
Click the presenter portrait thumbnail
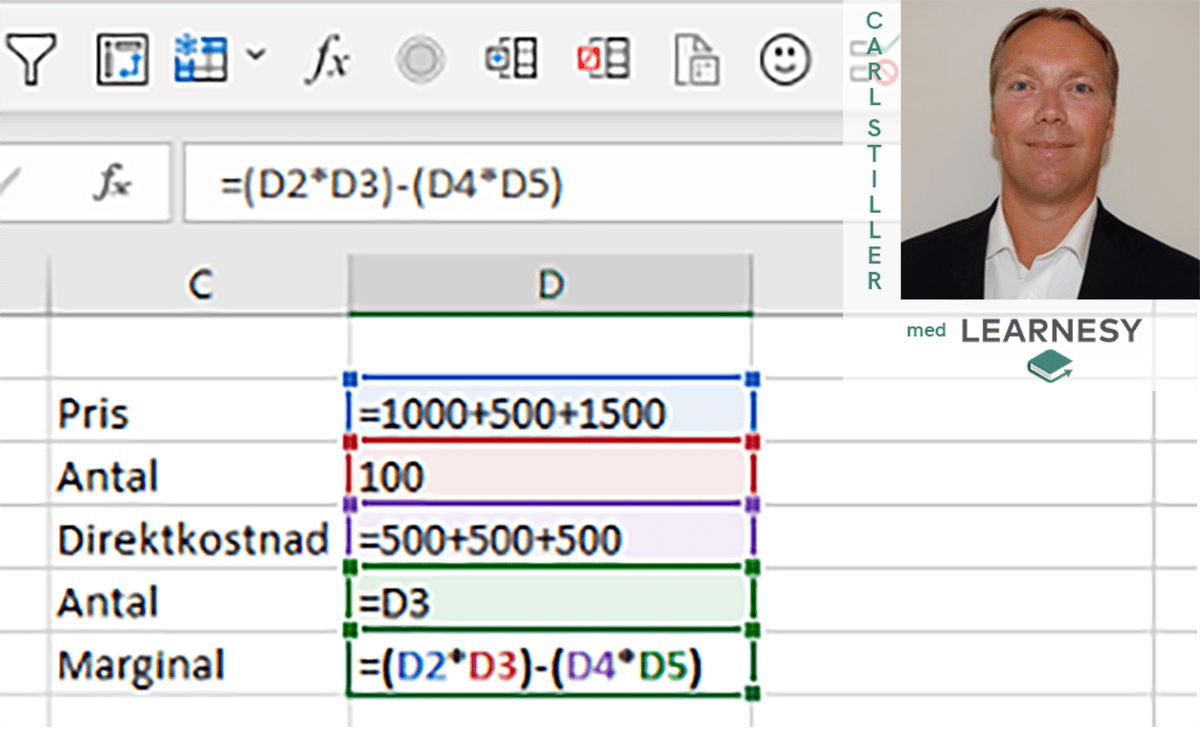[x=1048, y=150]
